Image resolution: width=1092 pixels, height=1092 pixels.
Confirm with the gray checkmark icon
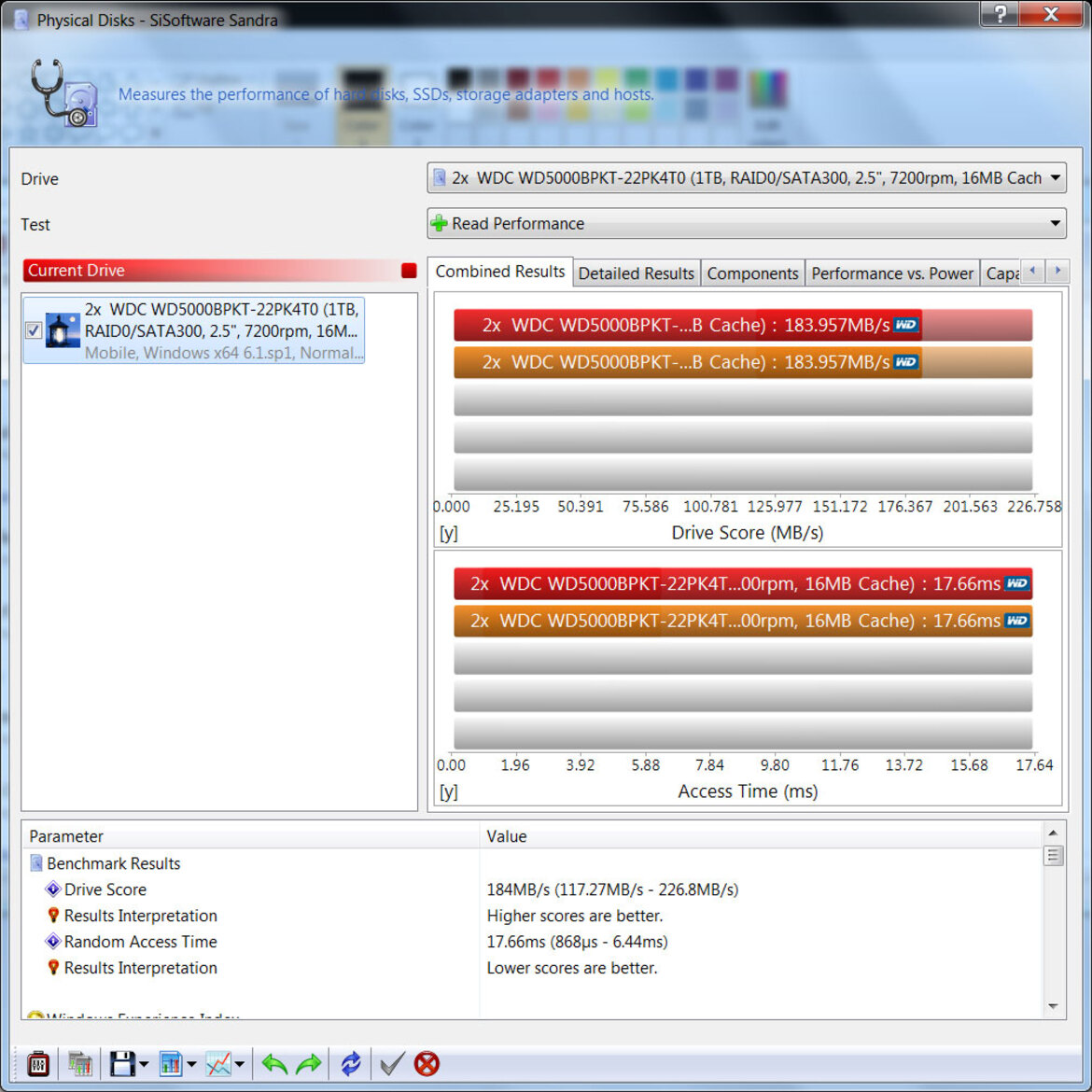point(392,1063)
